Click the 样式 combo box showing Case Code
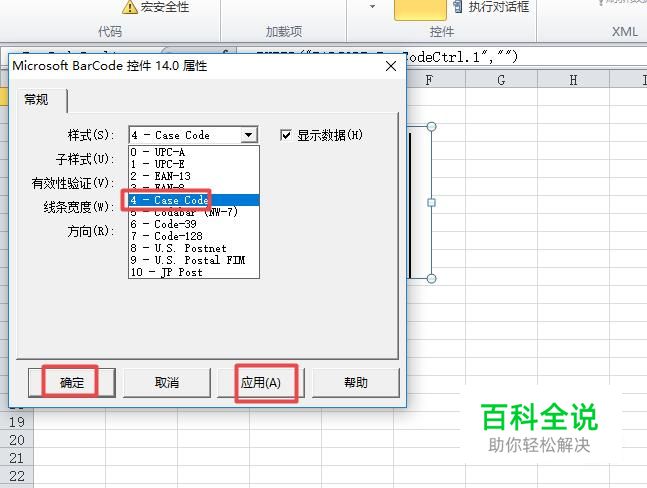 coord(193,135)
